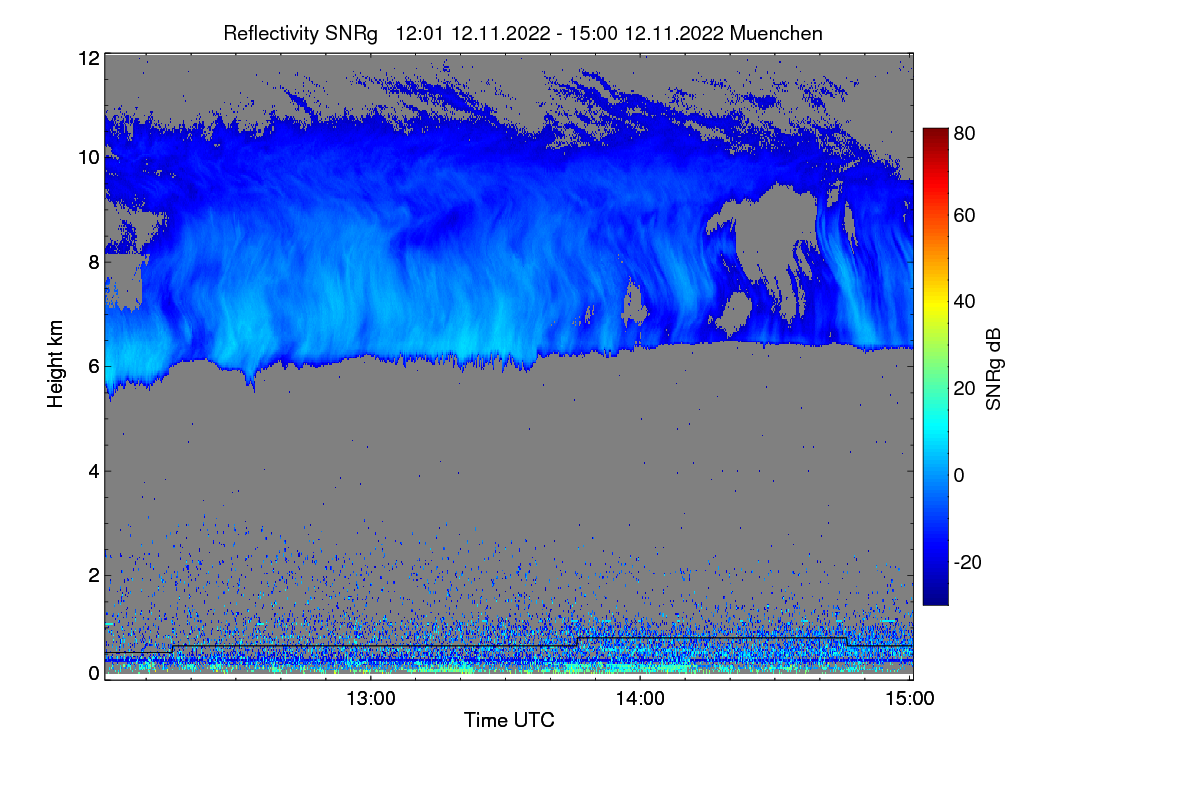The image size is (1200, 800).
Task: Click the 40 dB colorbar tick label
Action: click(x=965, y=301)
